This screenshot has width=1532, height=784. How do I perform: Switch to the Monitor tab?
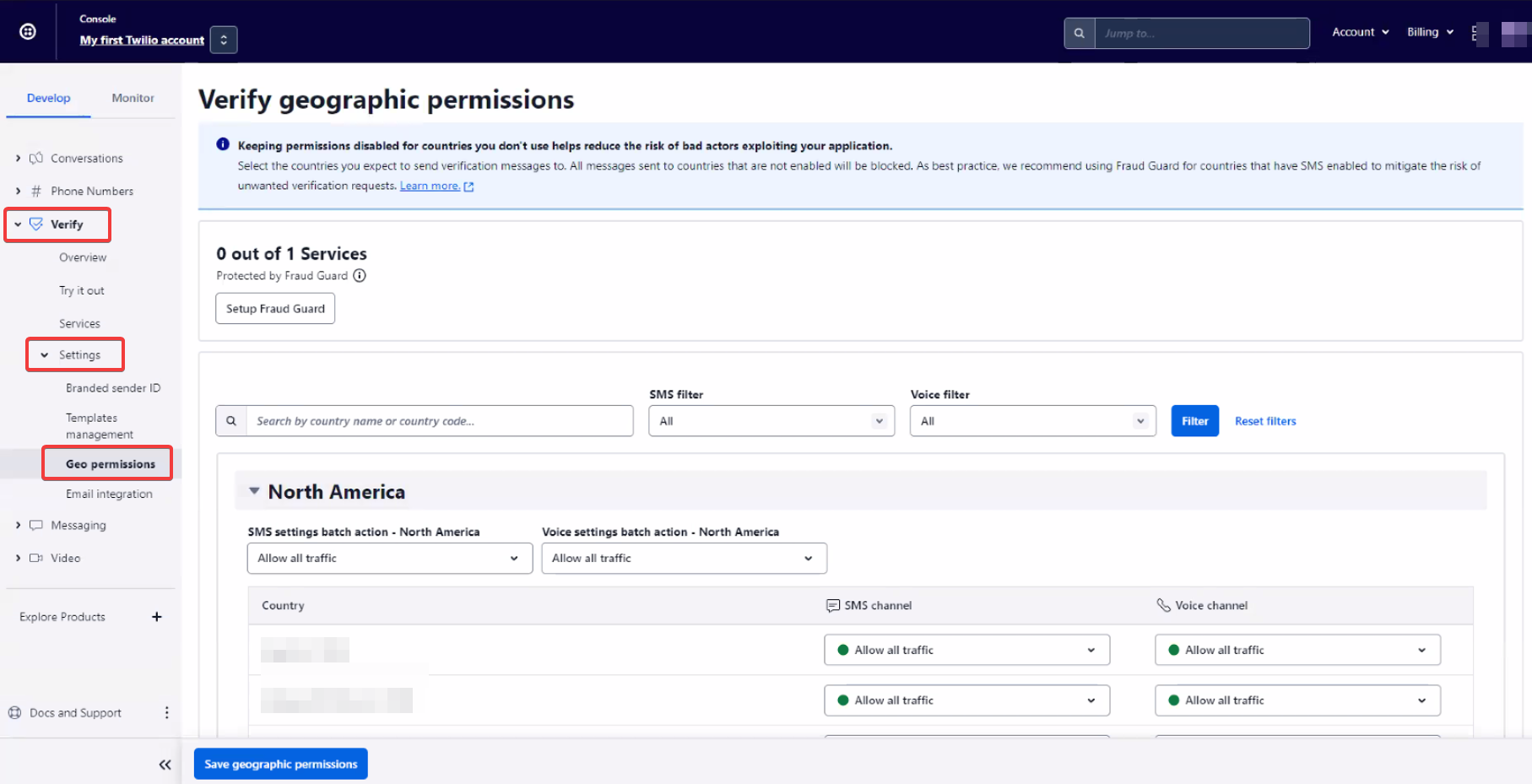133,98
